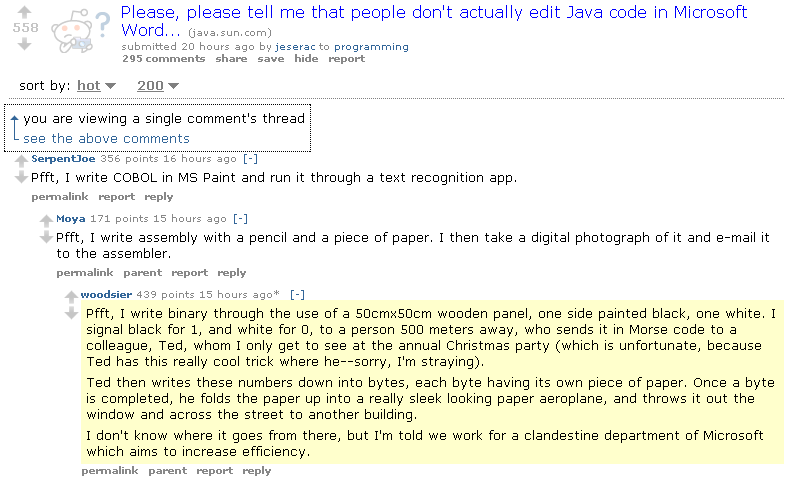Open the sort by hot dropdown
The image size is (786, 482).
click(97, 86)
